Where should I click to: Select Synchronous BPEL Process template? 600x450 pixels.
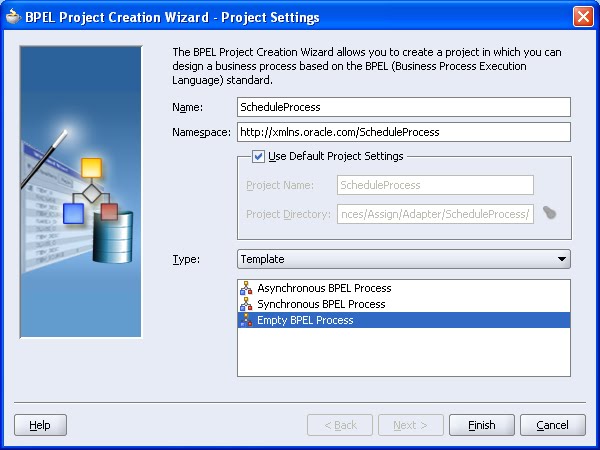click(x=404, y=304)
